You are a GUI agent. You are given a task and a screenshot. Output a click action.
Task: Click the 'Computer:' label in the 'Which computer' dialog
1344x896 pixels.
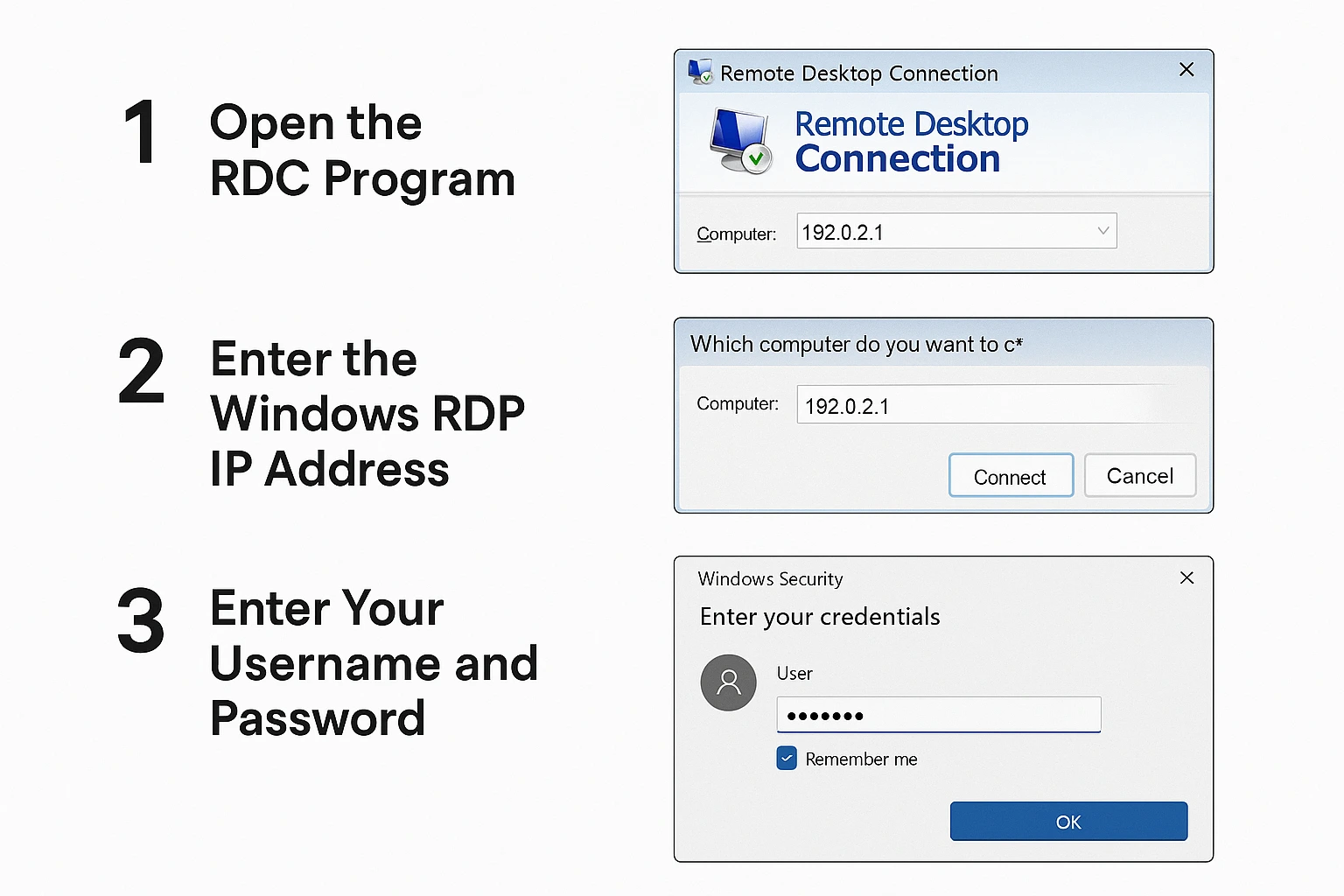(x=737, y=403)
